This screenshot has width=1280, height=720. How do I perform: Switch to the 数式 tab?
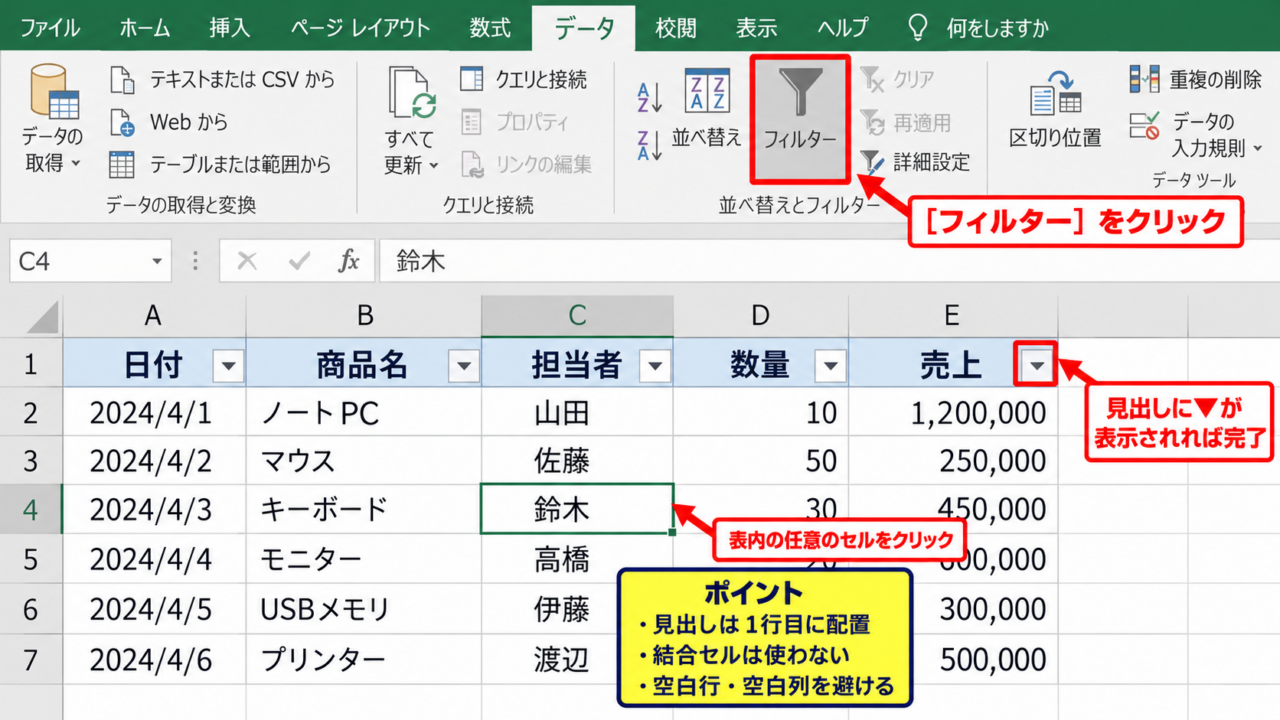tap(490, 27)
